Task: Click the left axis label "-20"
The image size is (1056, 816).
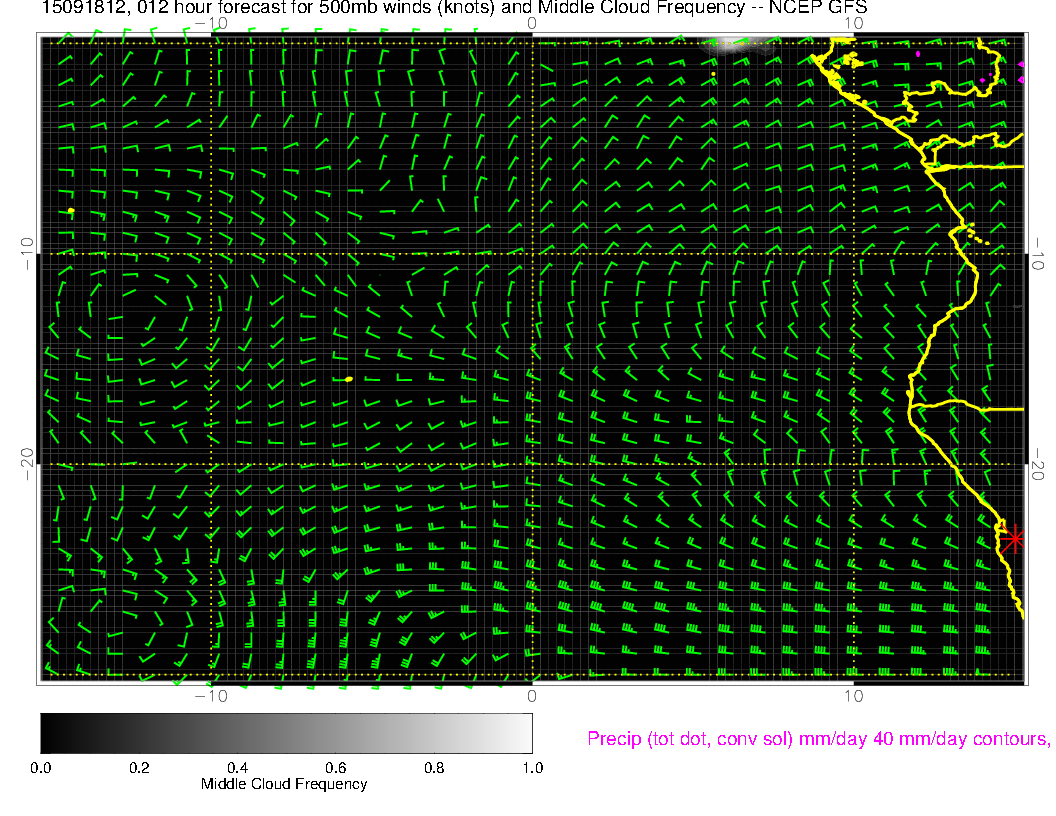Action: pos(26,464)
